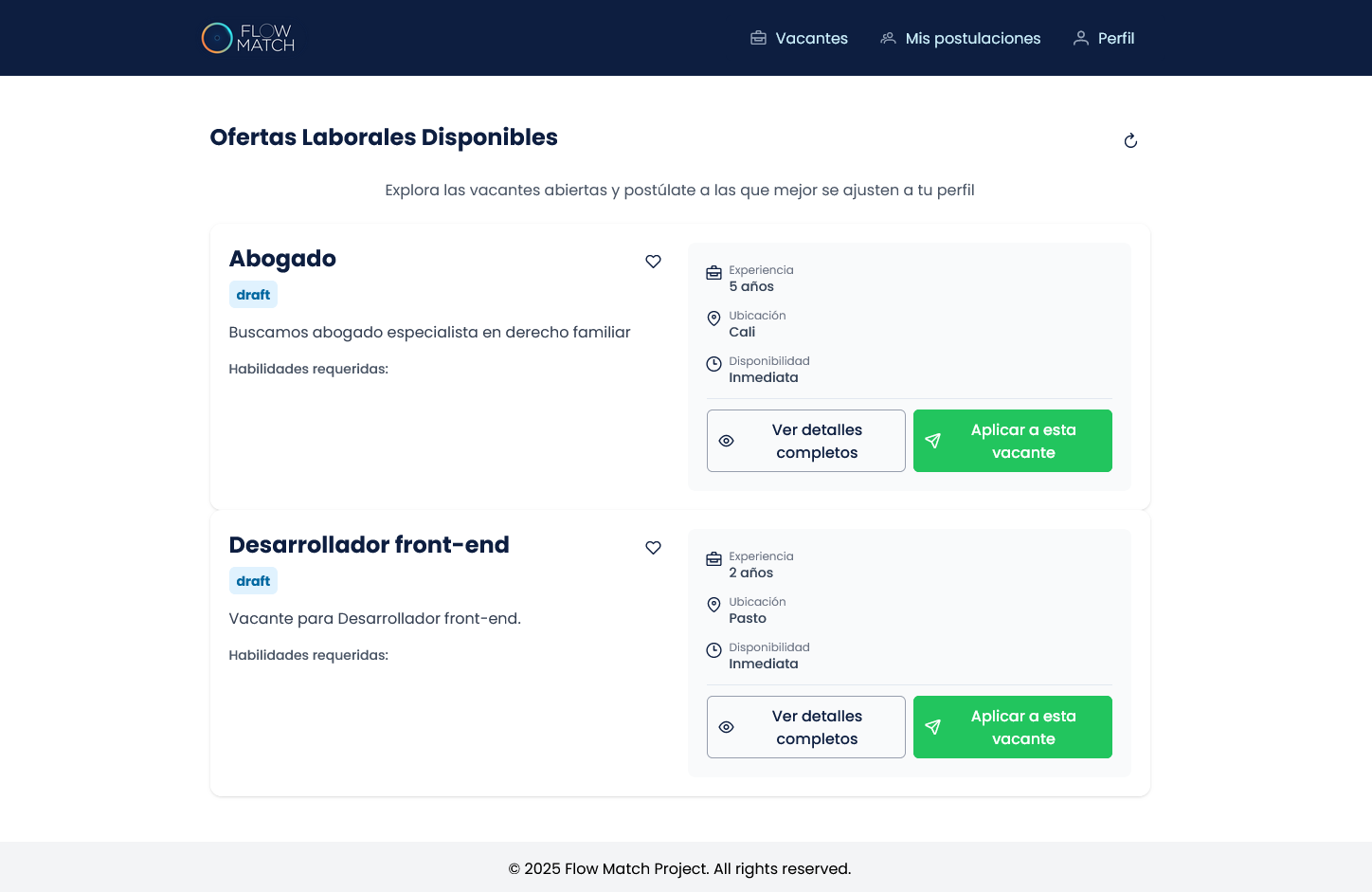Viewport: 1372px width, 892px height.
Task: View full details of the Abogado vacancy
Action: tap(805, 441)
